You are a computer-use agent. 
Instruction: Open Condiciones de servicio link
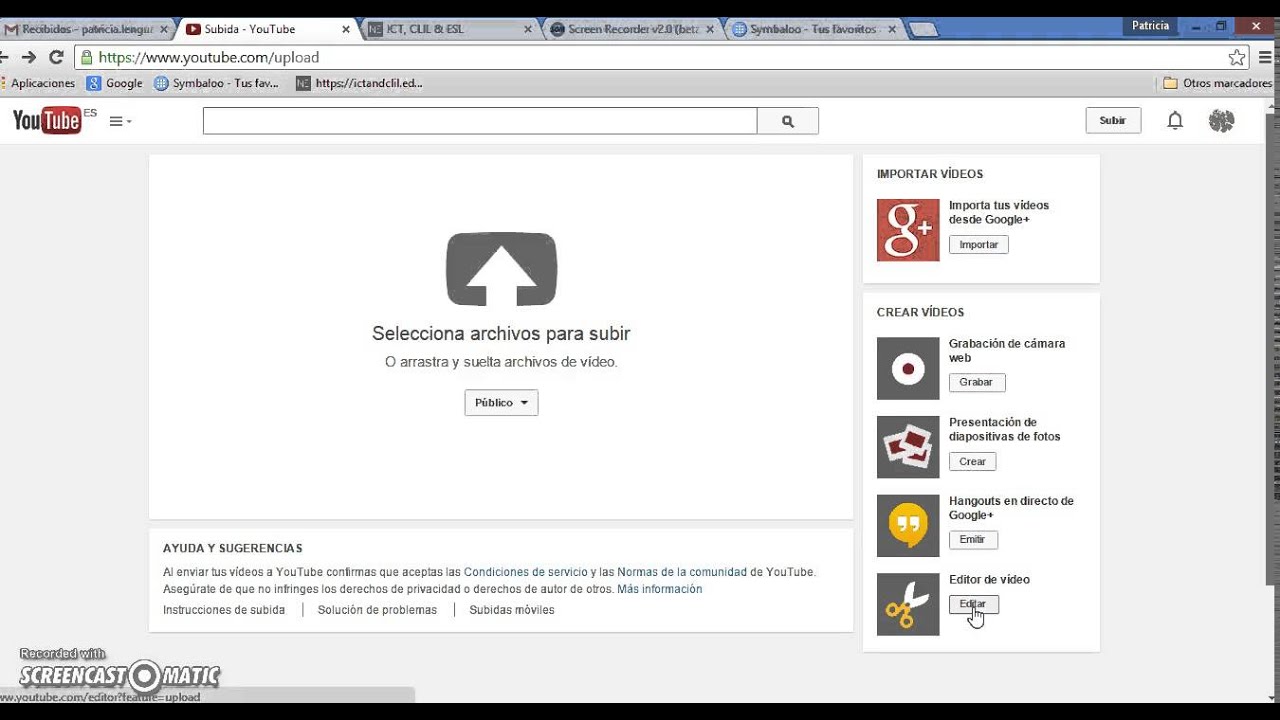coord(526,572)
